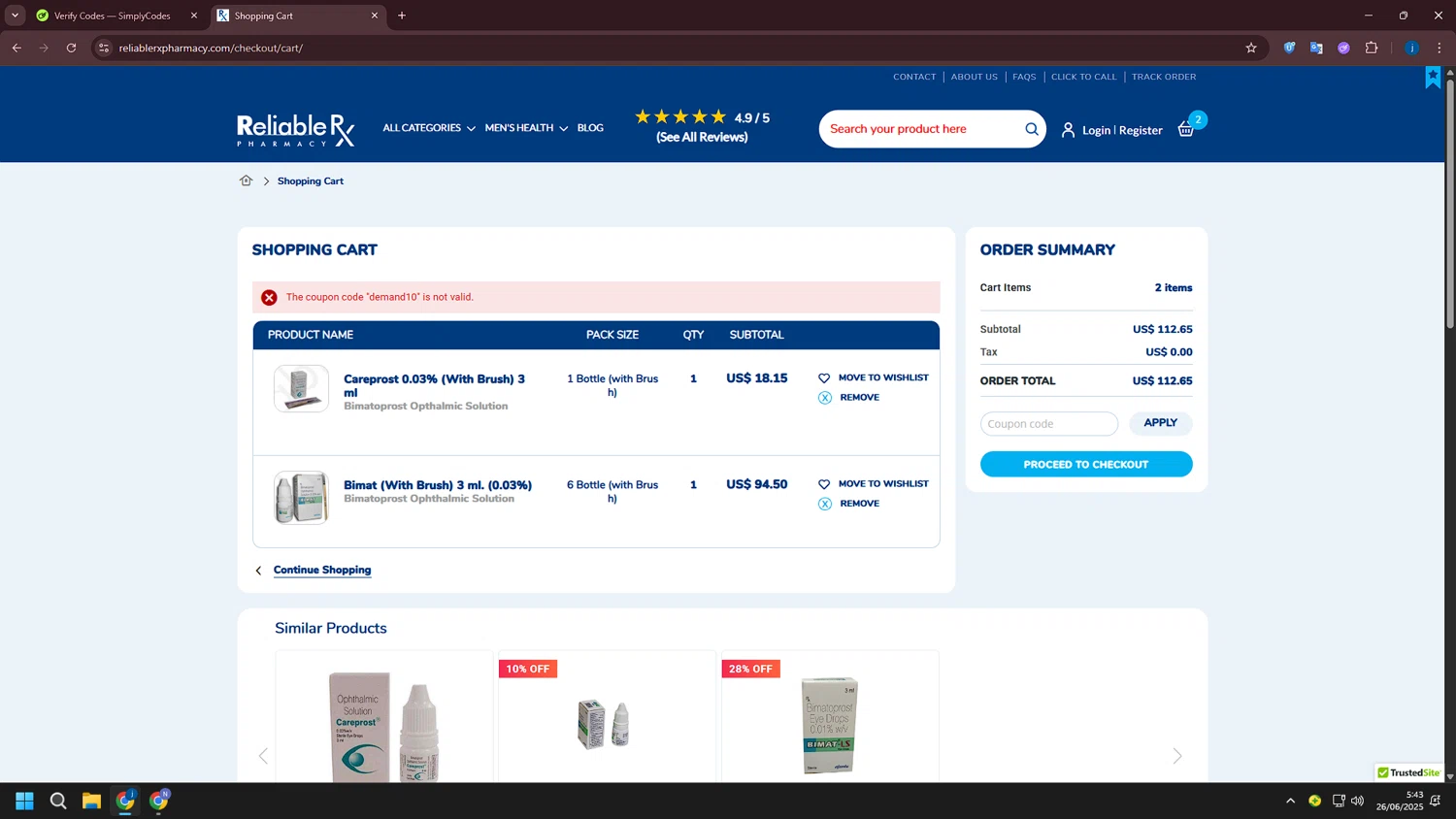This screenshot has height=819, width=1456.
Task: Click the page vertical scrollbar
Action: tap(1450, 204)
